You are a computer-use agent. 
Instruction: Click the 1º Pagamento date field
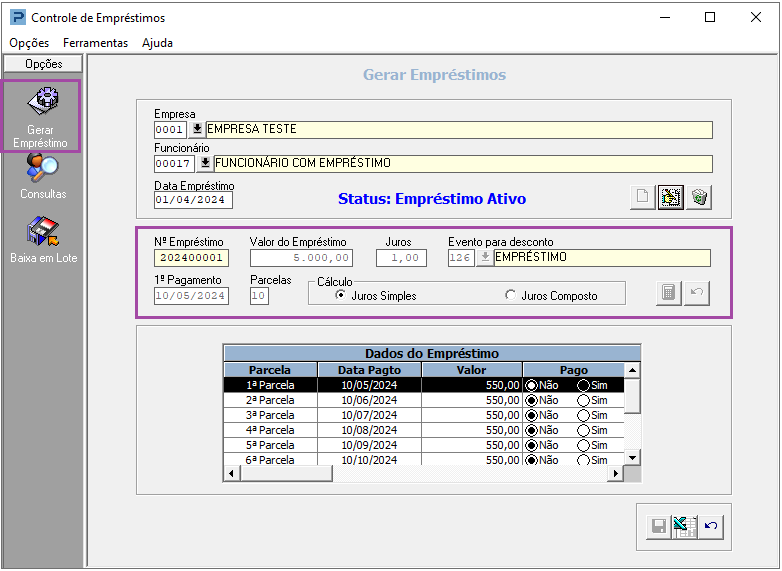pos(192,296)
